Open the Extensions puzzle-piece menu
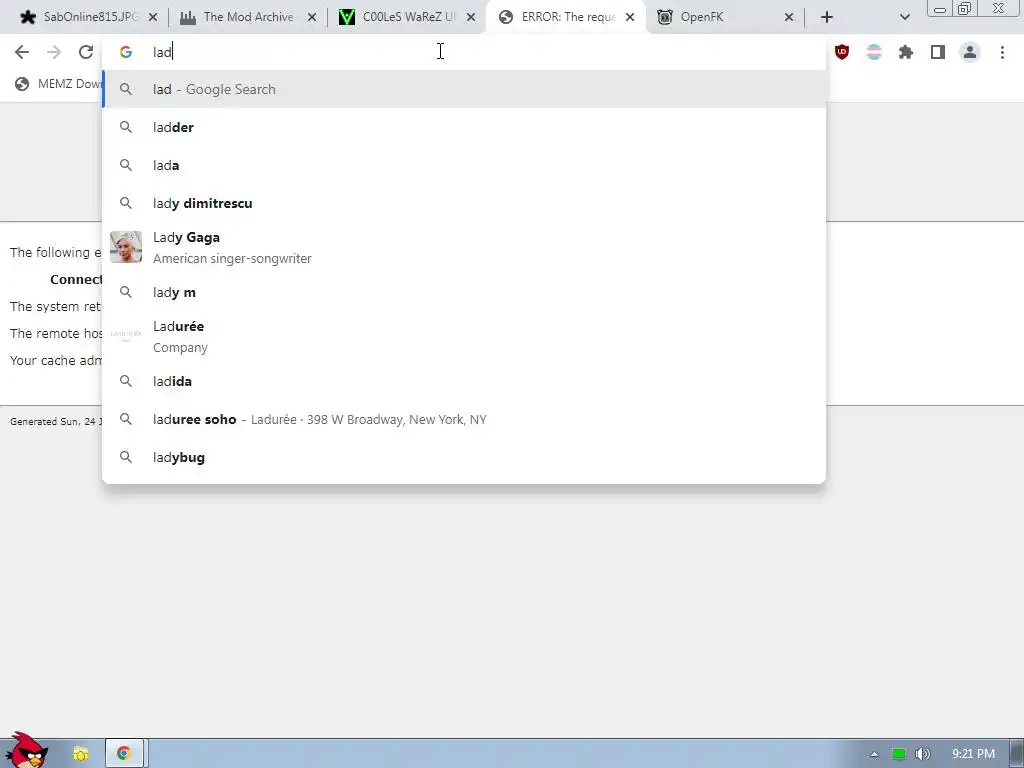The width and height of the screenshot is (1024, 768). tap(906, 52)
